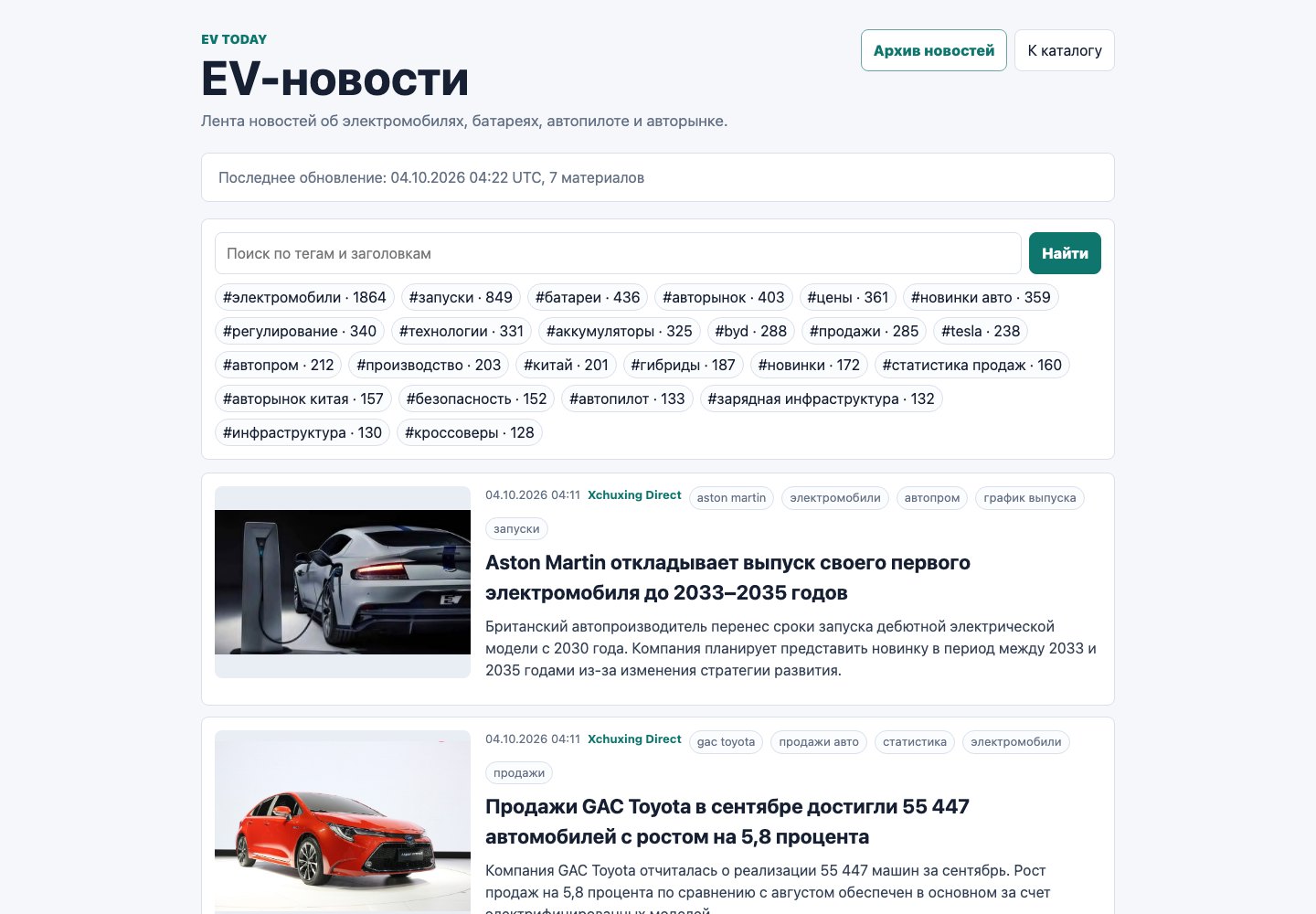Click the EV TODAY brand label
The height and width of the screenshot is (914, 1316).
click(234, 39)
